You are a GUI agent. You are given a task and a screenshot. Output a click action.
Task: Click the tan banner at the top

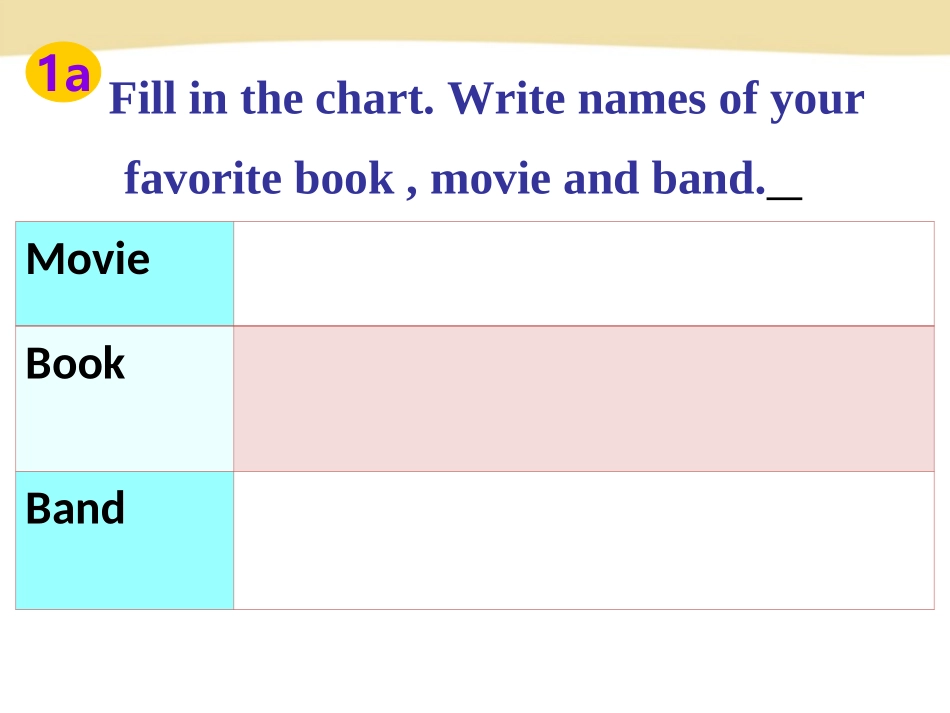[475, 22]
